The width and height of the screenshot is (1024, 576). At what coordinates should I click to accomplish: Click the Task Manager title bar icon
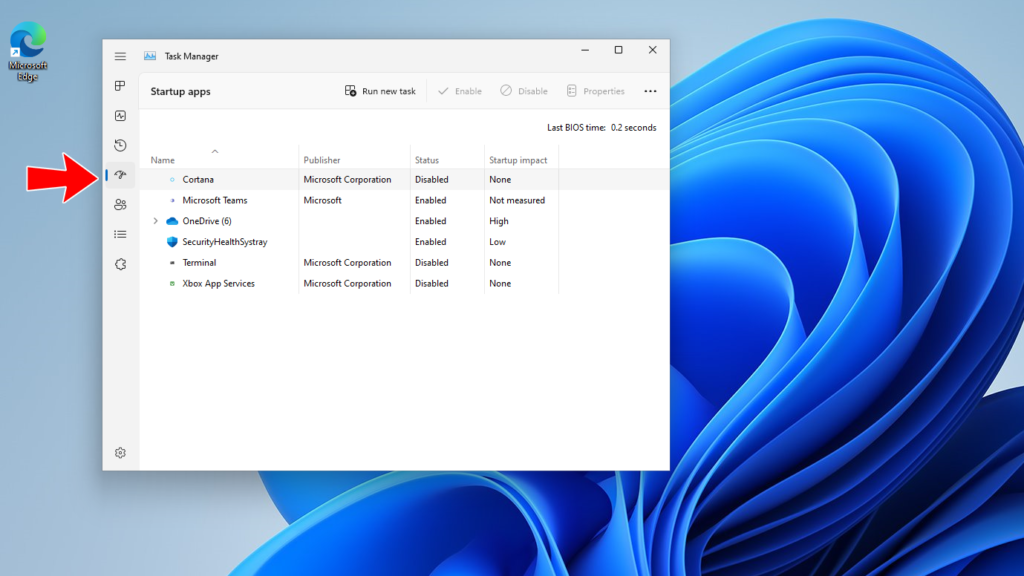click(150, 56)
